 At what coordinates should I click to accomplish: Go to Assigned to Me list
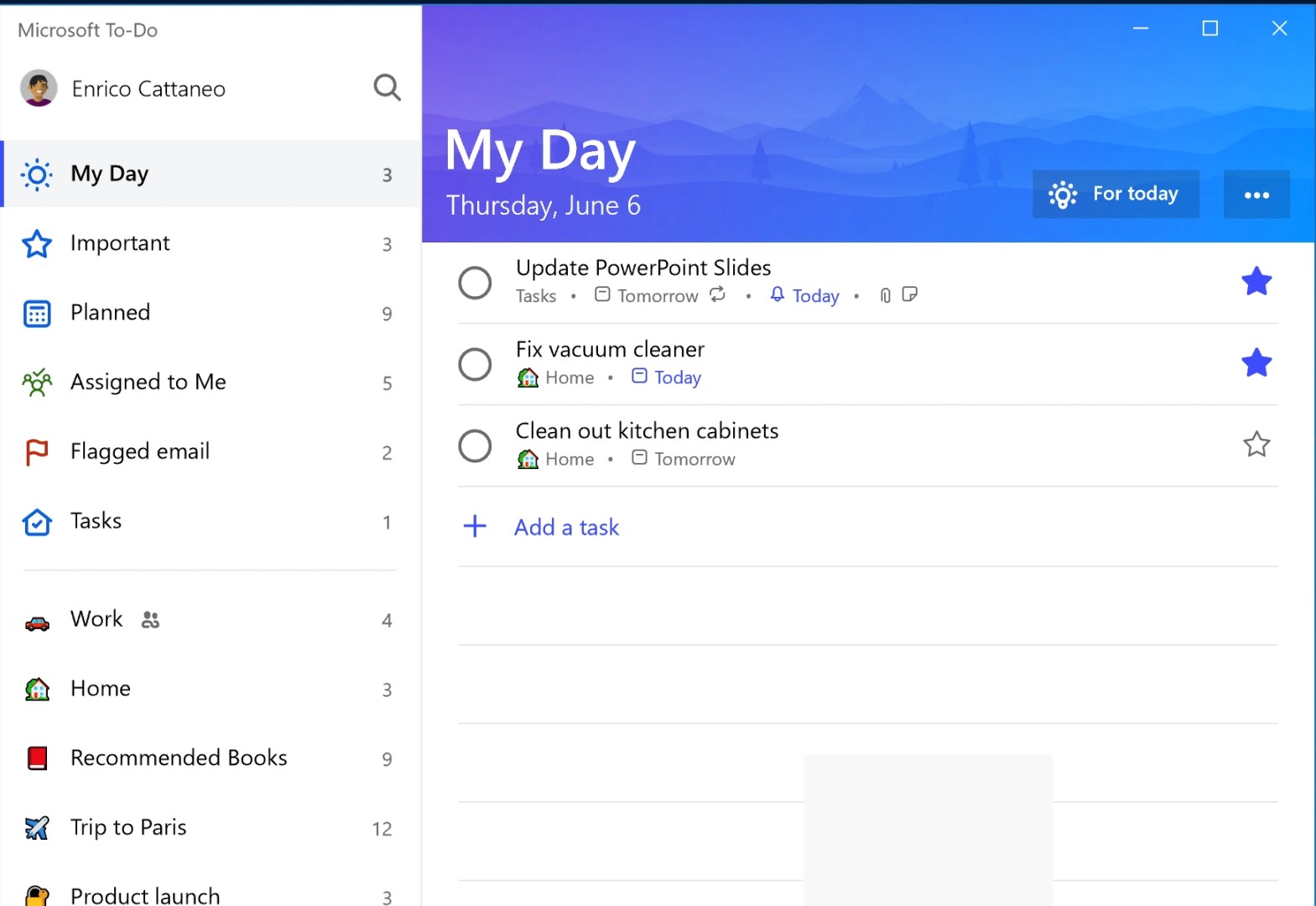pyautogui.click(x=148, y=383)
